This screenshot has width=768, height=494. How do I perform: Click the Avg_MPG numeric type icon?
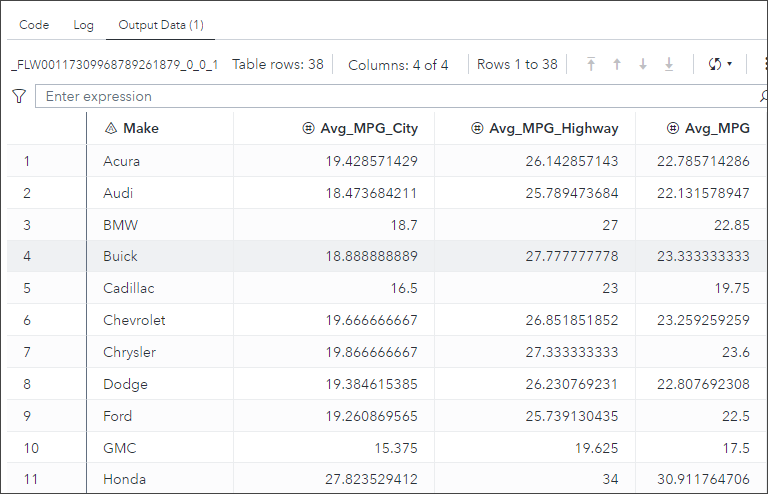point(673,128)
